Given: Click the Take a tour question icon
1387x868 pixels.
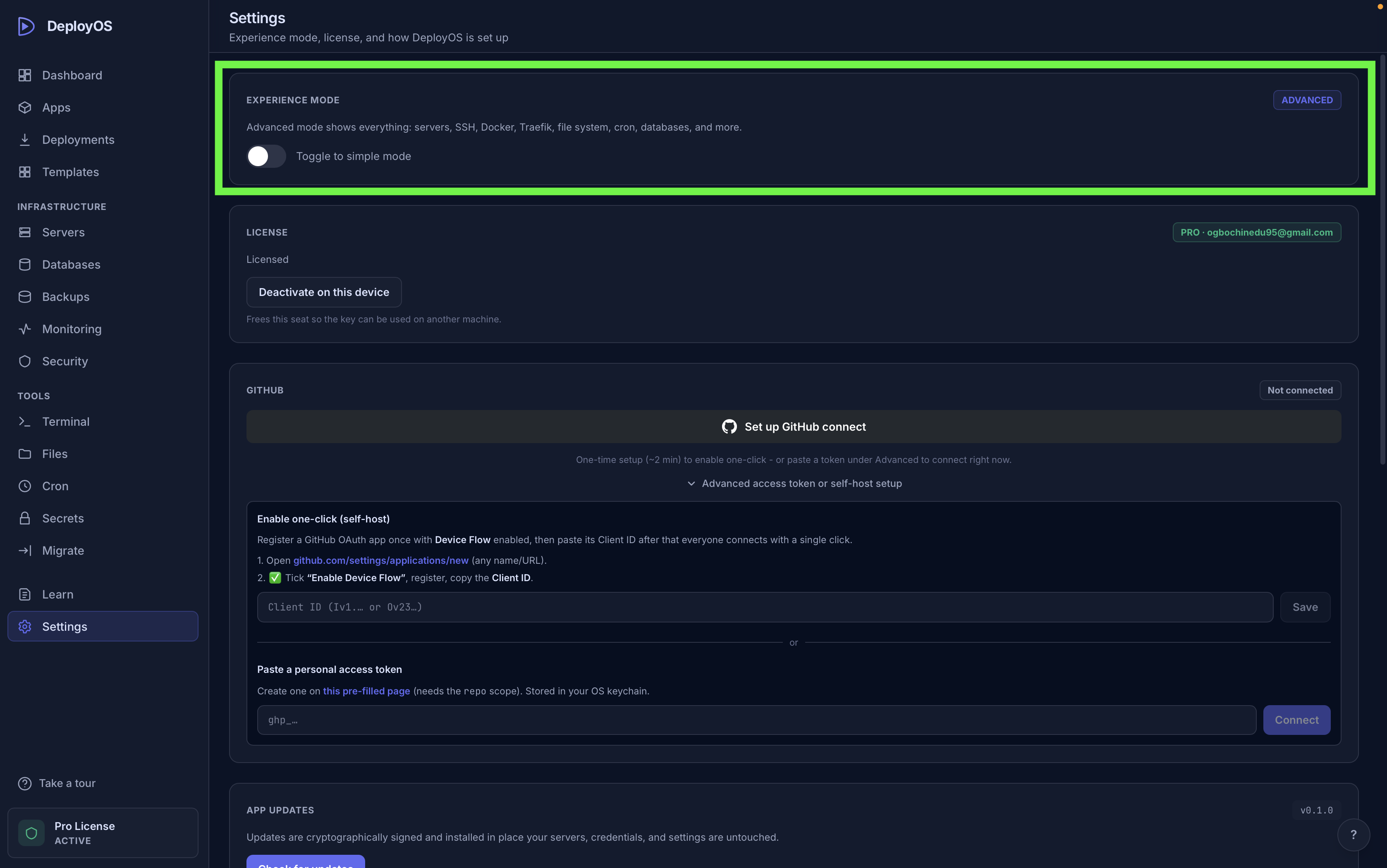Looking at the screenshot, I should (25, 783).
